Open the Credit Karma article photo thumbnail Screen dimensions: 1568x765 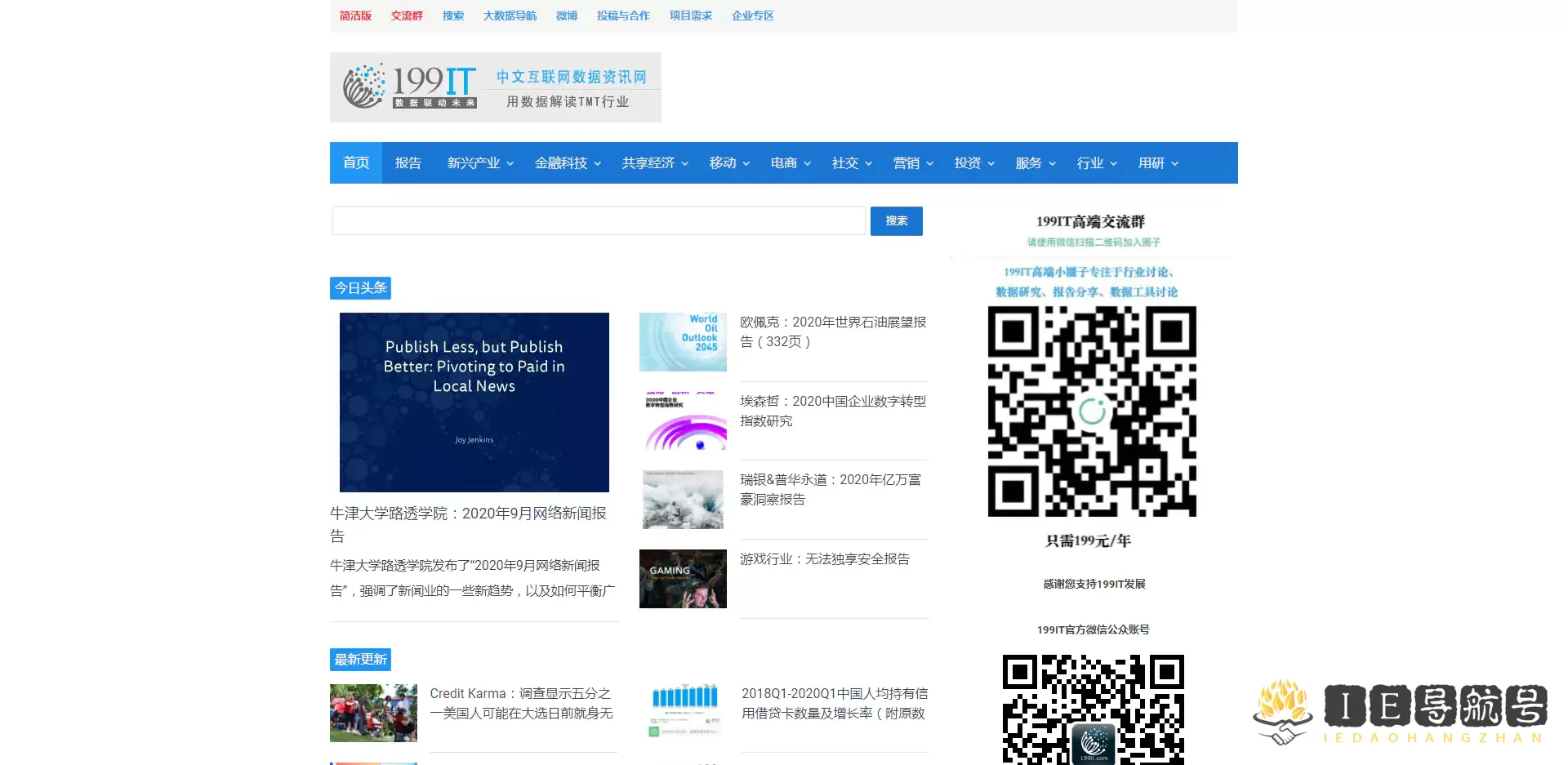point(373,713)
